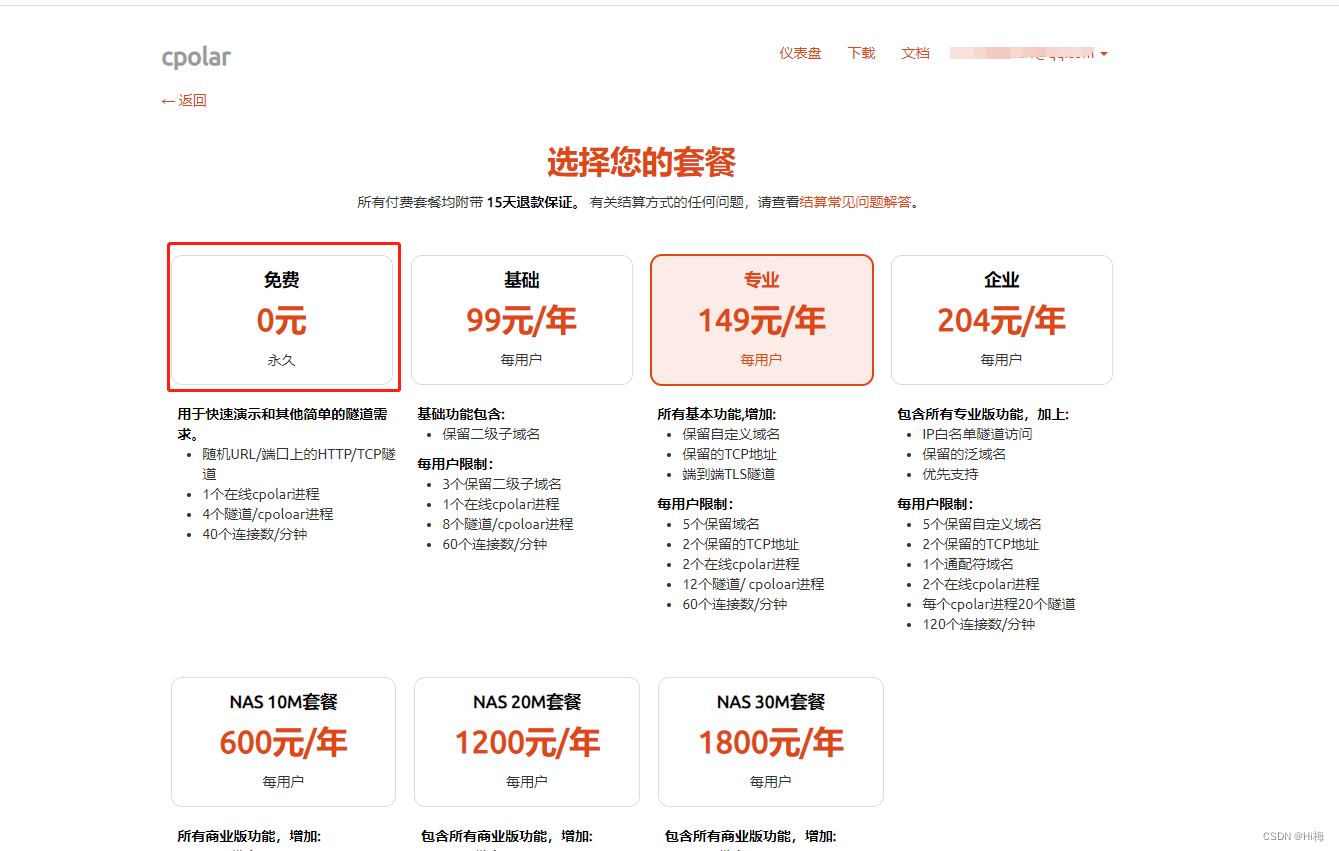This screenshot has width=1339, height=851.
Task: Select the 专业 149元/年 plan card
Action: pos(762,320)
